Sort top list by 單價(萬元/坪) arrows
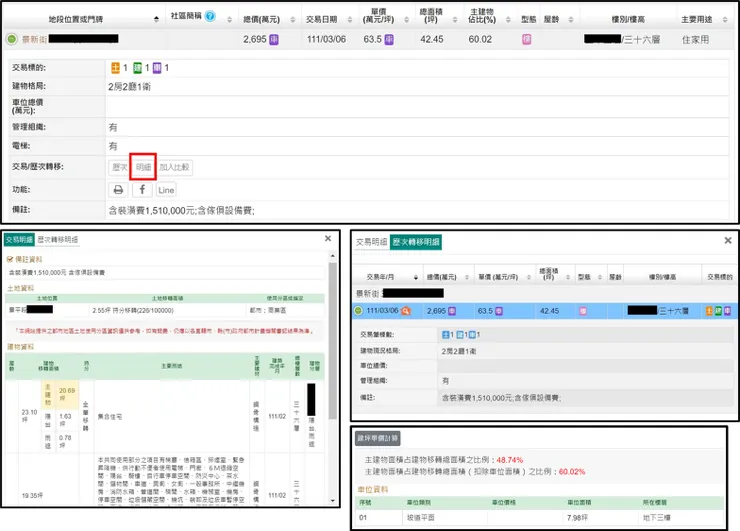 [406, 19]
